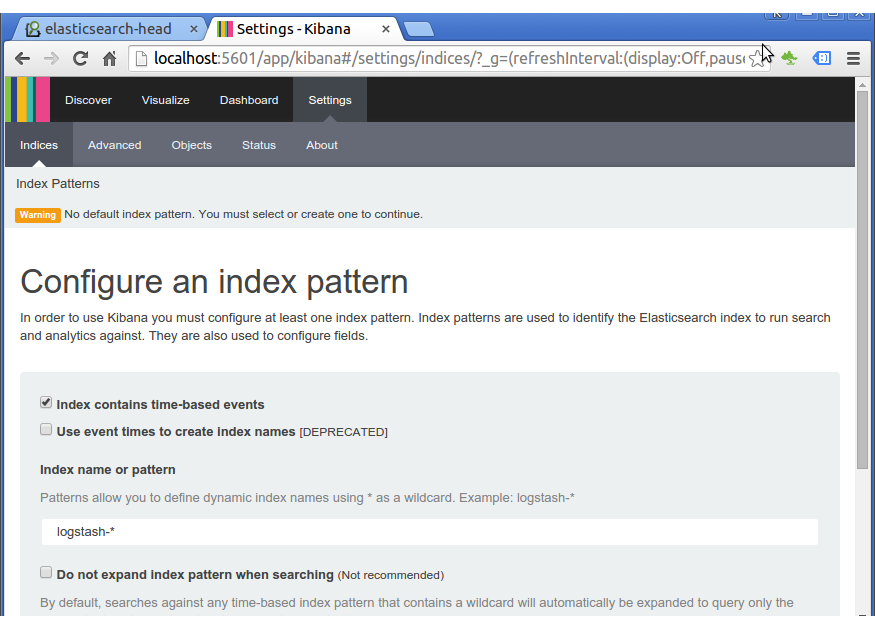Click the Index name or pattern label

(x=108, y=470)
